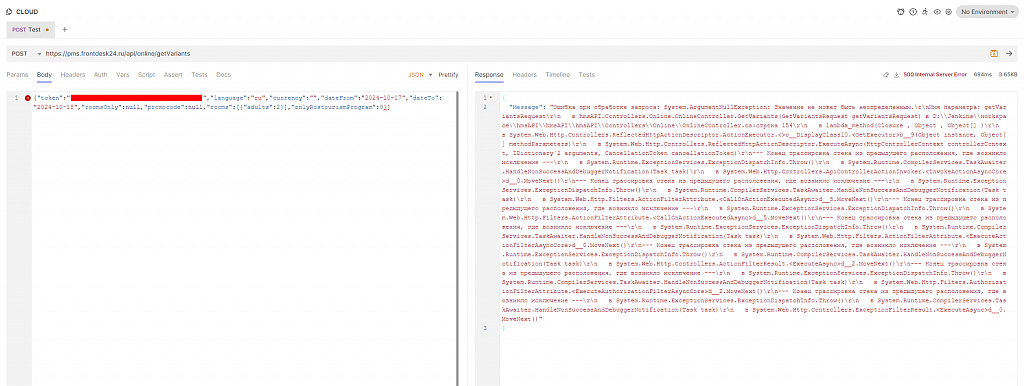Open the Docs tab

coord(223,74)
